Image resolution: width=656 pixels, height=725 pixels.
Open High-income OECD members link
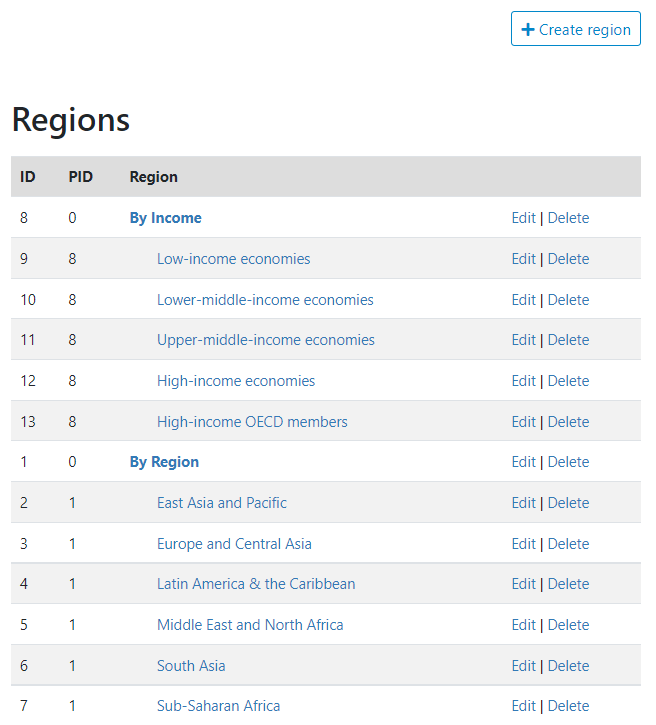coord(252,422)
